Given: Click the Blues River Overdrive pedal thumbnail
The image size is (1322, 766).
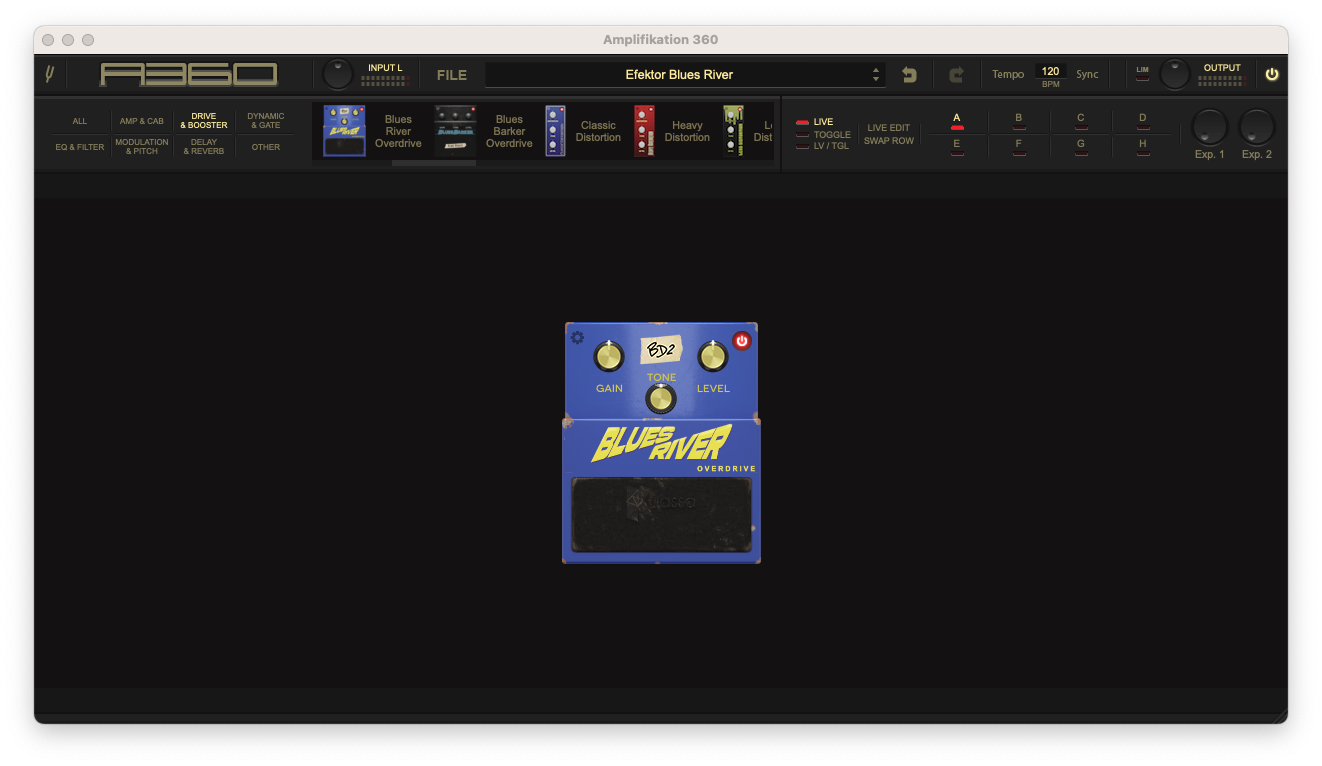Looking at the screenshot, I should click(344, 131).
